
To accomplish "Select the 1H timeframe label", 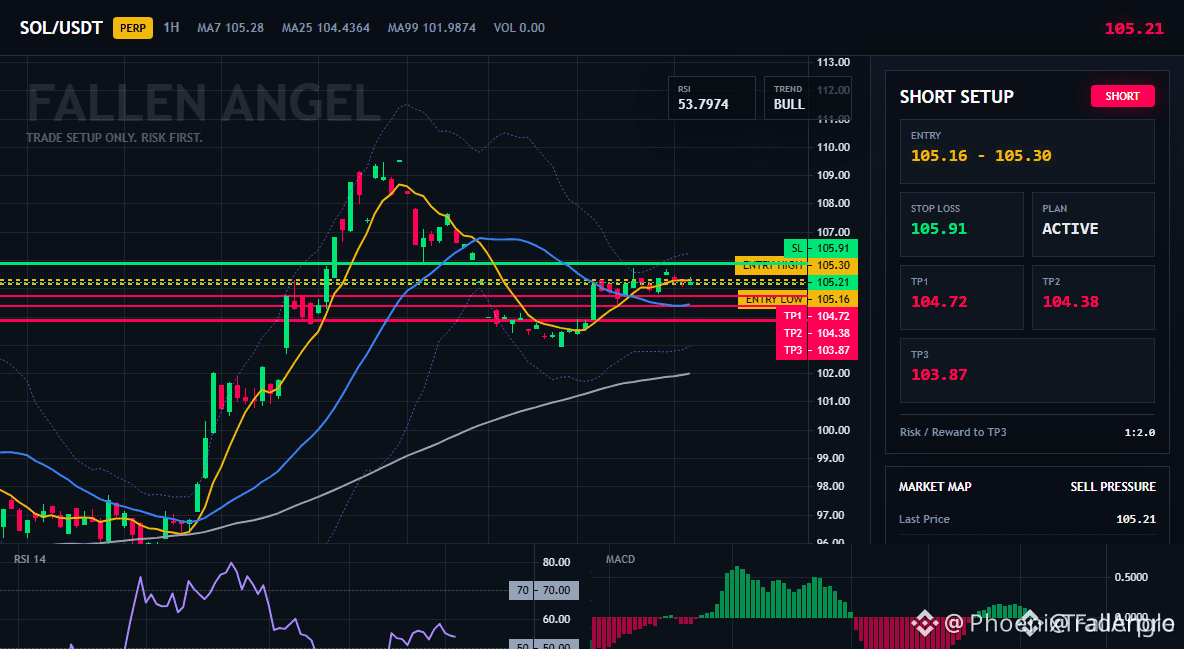I will click(171, 27).
